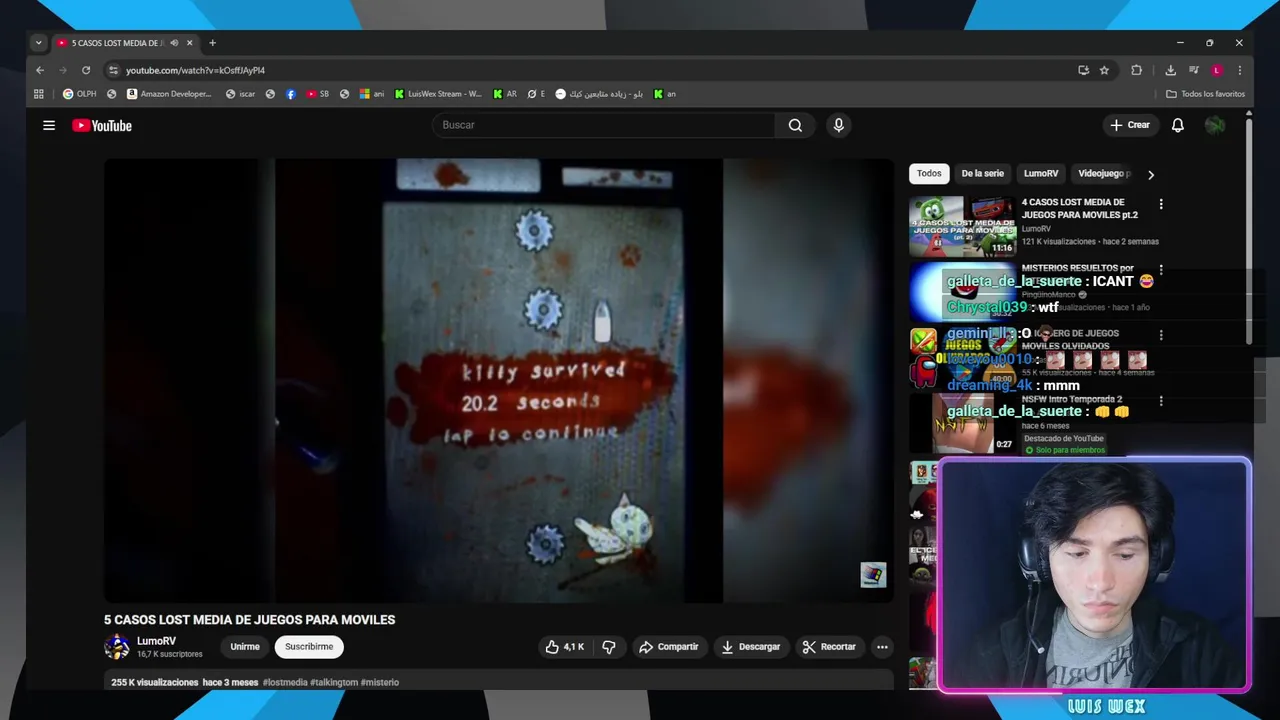Image resolution: width=1280 pixels, height=720 pixels.
Task: Open Chrome profile L avatar
Action: tap(1216, 70)
